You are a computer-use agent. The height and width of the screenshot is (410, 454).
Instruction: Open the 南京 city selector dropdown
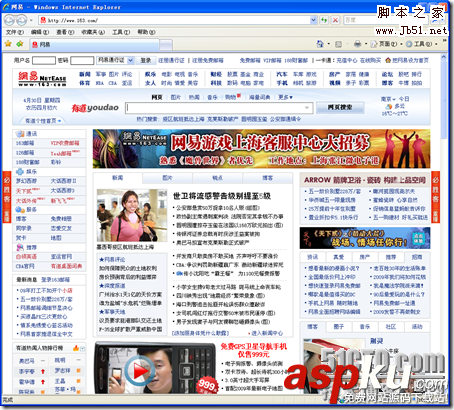pyautogui.click(x=388, y=99)
